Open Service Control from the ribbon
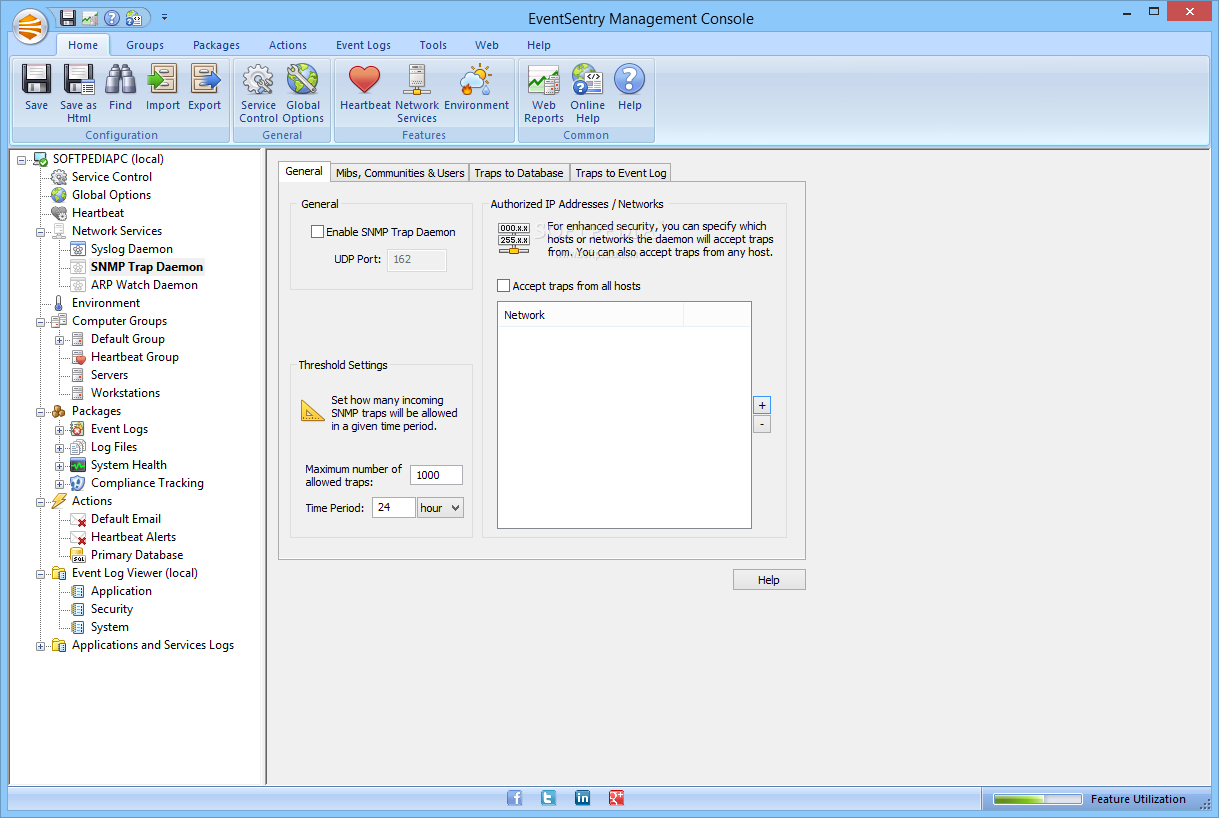 [x=258, y=93]
